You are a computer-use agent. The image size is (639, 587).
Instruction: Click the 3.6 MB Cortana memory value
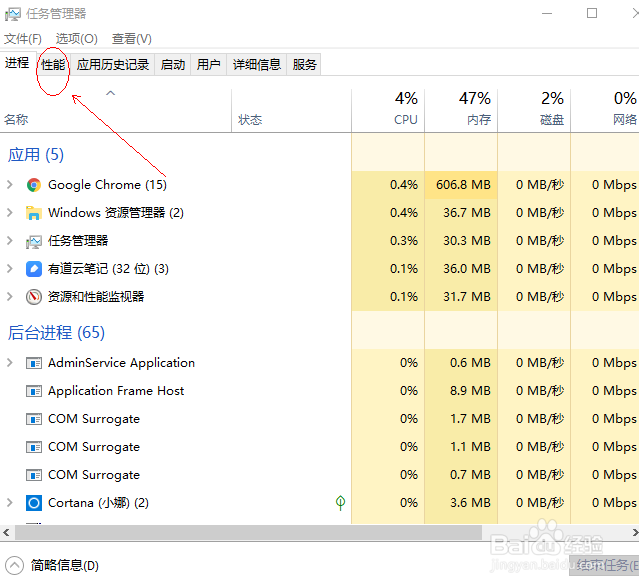pos(470,503)
